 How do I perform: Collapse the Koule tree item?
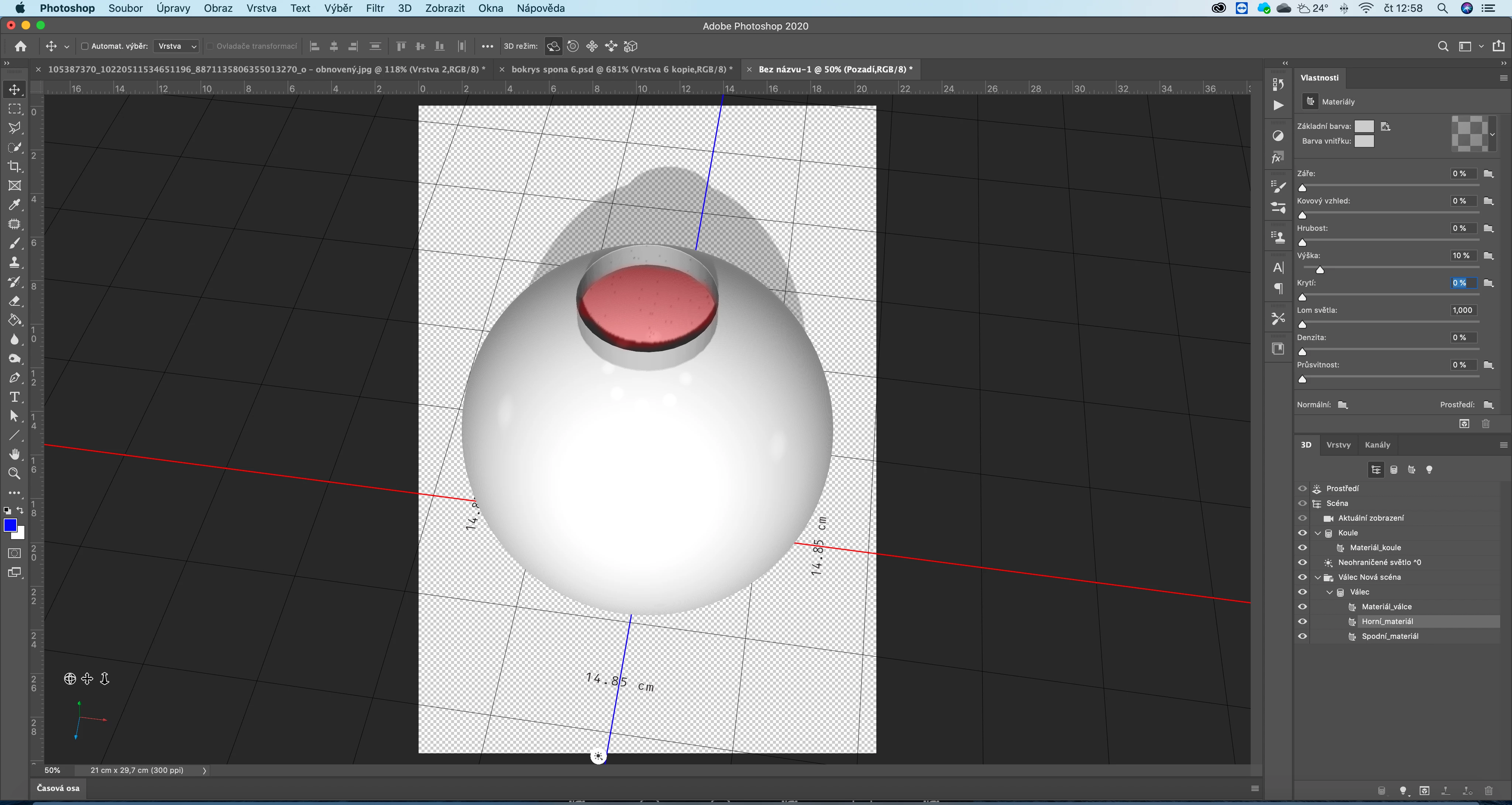1318,532
